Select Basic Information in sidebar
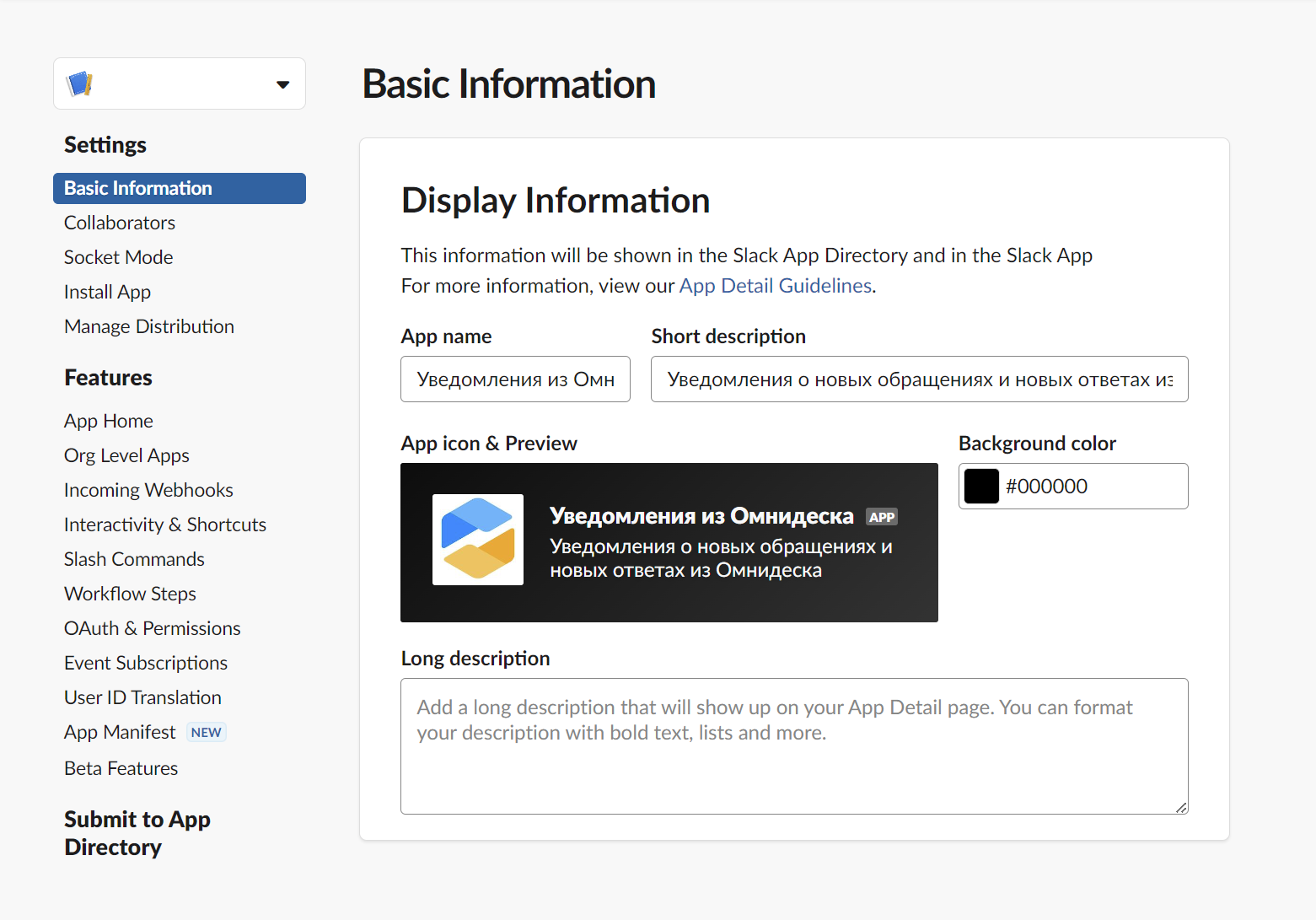Screen dimensions: 1316x920 [x=180, y=188]
